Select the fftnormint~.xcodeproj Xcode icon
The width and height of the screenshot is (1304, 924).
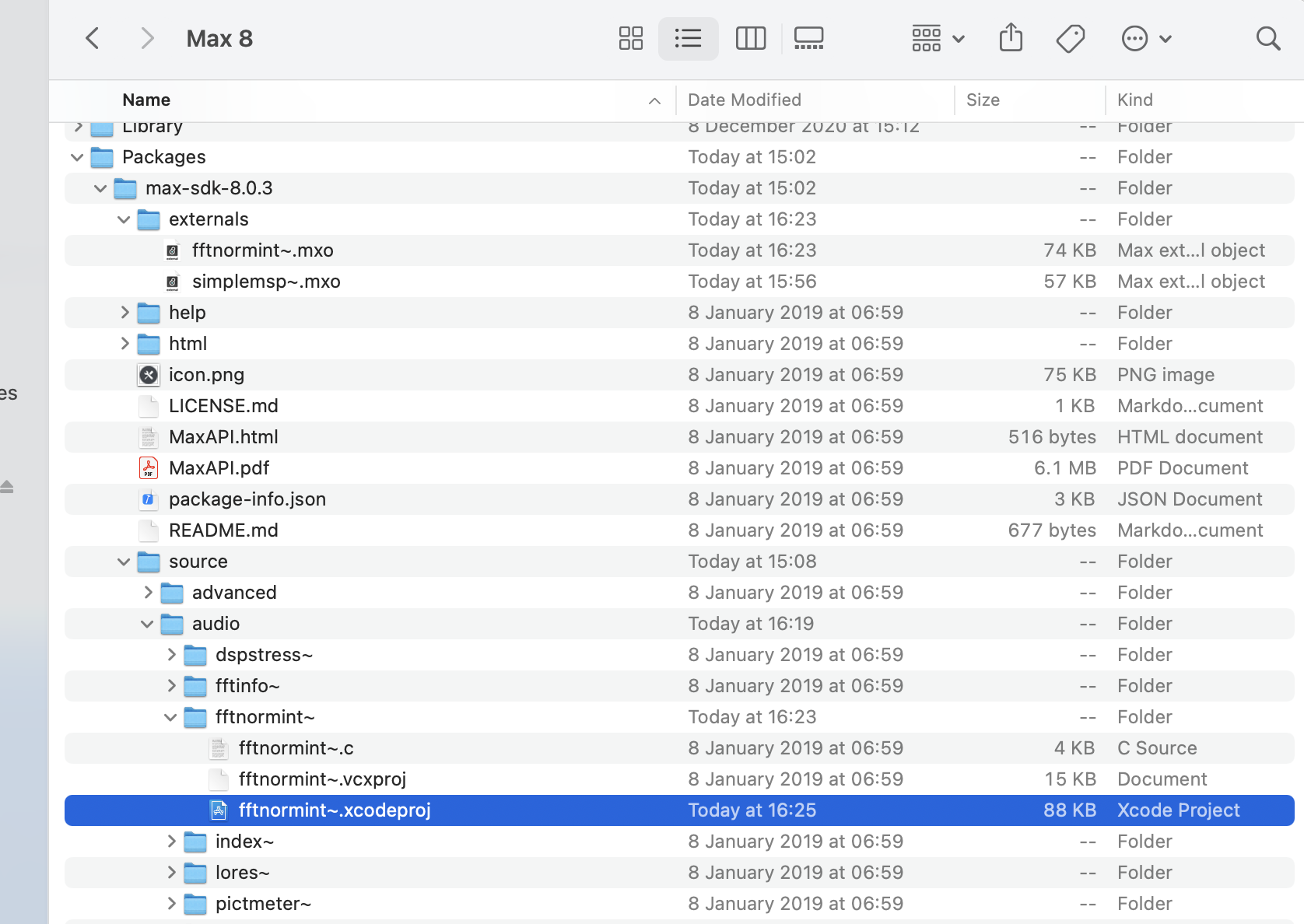point(219,810)
